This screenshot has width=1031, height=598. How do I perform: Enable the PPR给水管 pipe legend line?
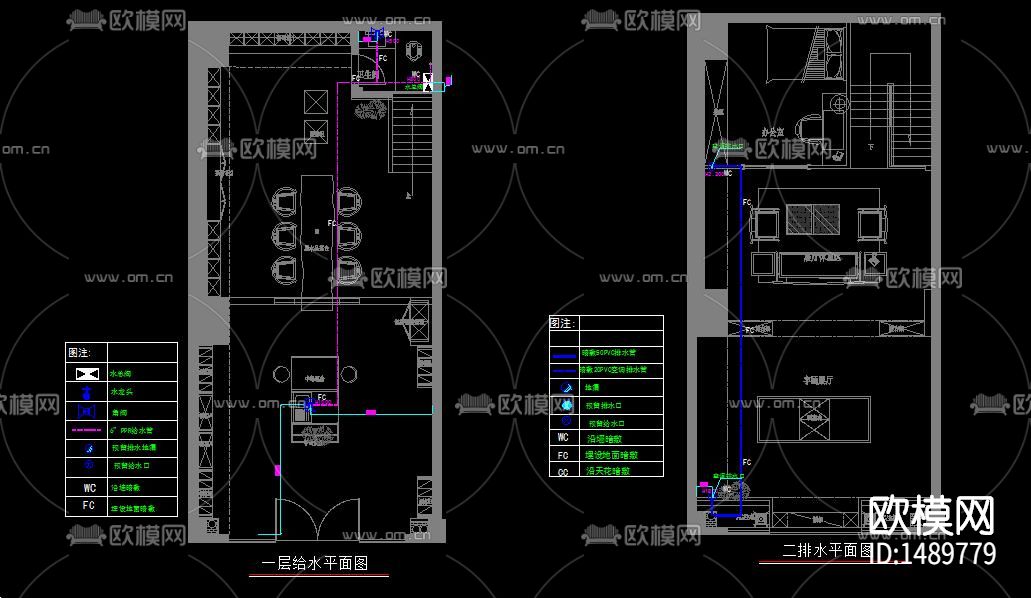(86, 429)
